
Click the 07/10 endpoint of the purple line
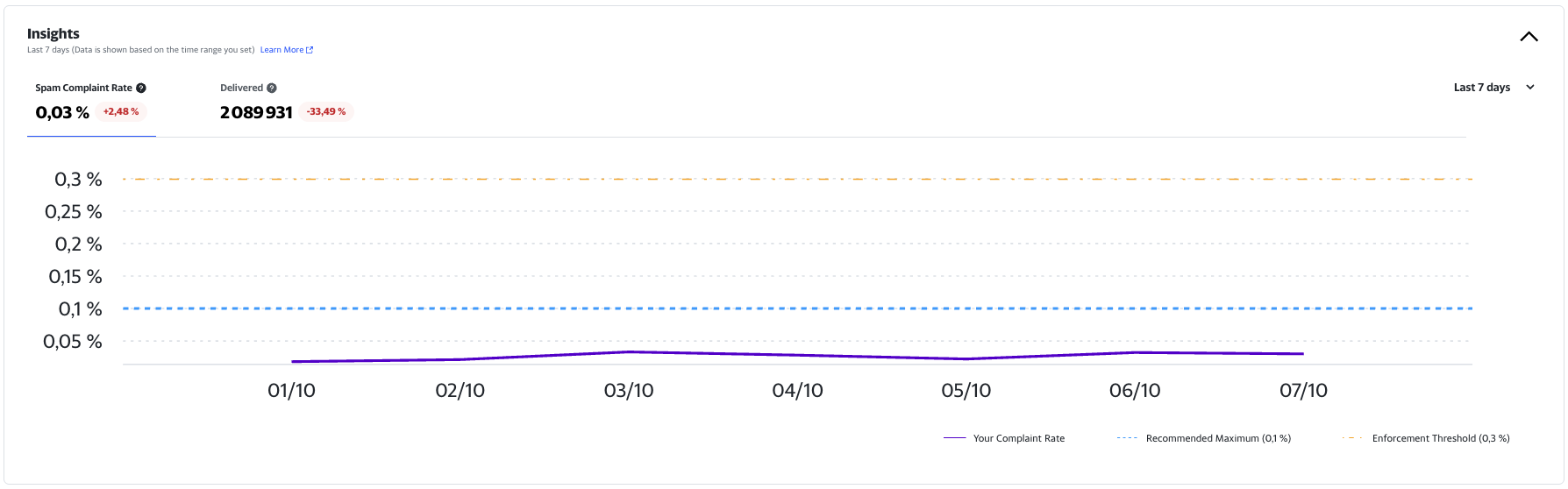coord(1303,354)
